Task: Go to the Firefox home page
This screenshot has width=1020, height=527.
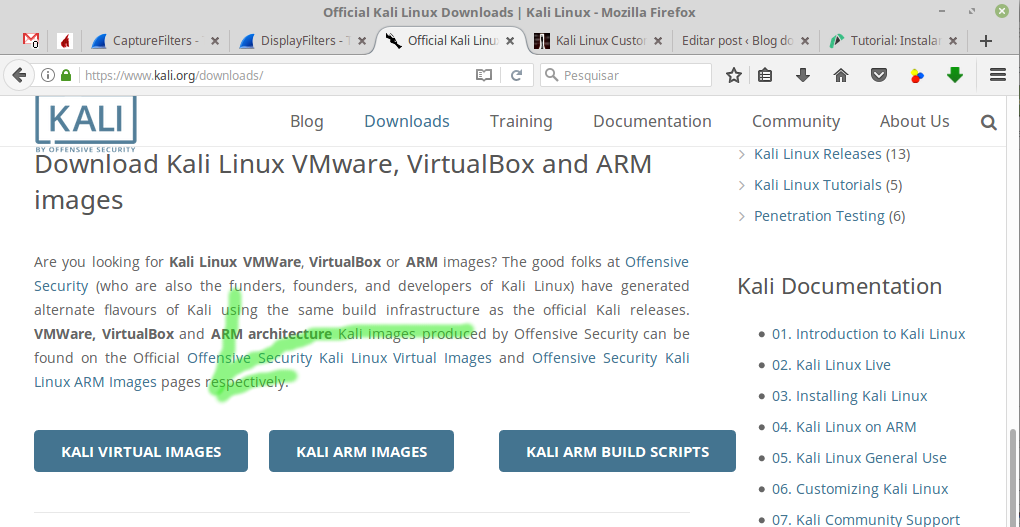Action: tap(841, 75)
